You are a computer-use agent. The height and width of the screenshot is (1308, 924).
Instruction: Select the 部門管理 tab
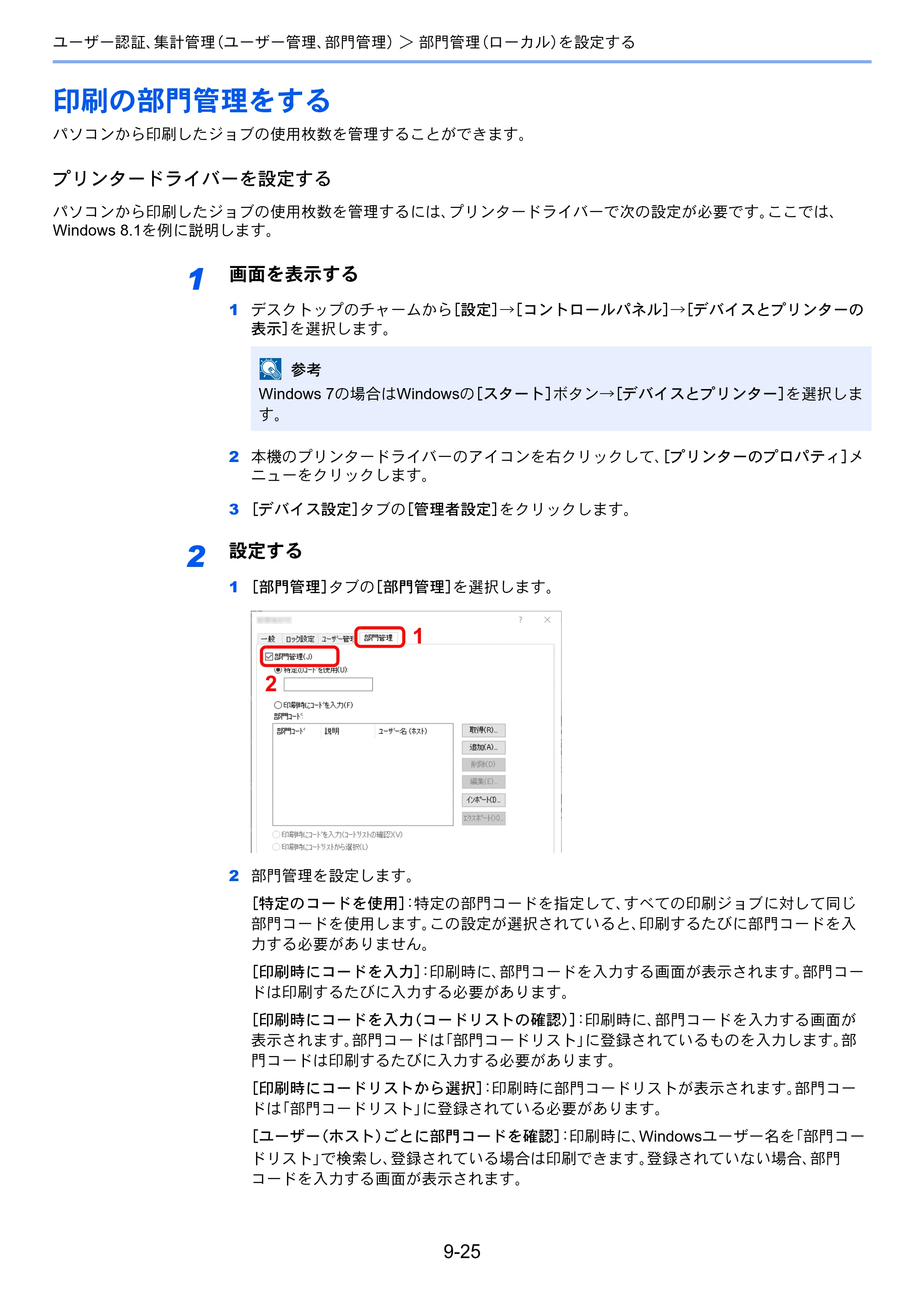pos(379,638)
